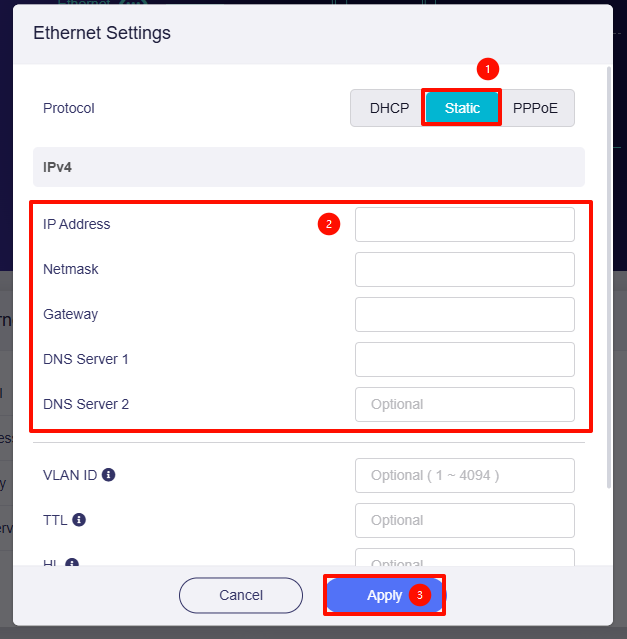Image resolution: width=627 pixels, height=639 pixels.
Task: Focus the Netmask text box
Action: [x=464, y=270]
